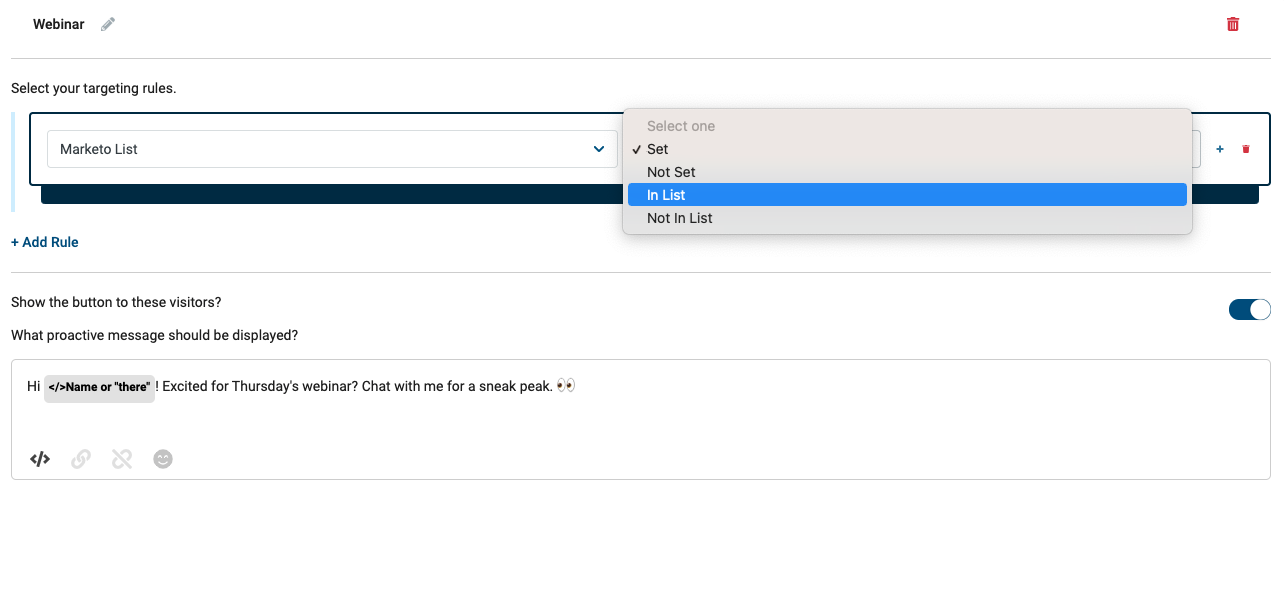Delete the Webinar with the red trash icon

click(1233, 24)
